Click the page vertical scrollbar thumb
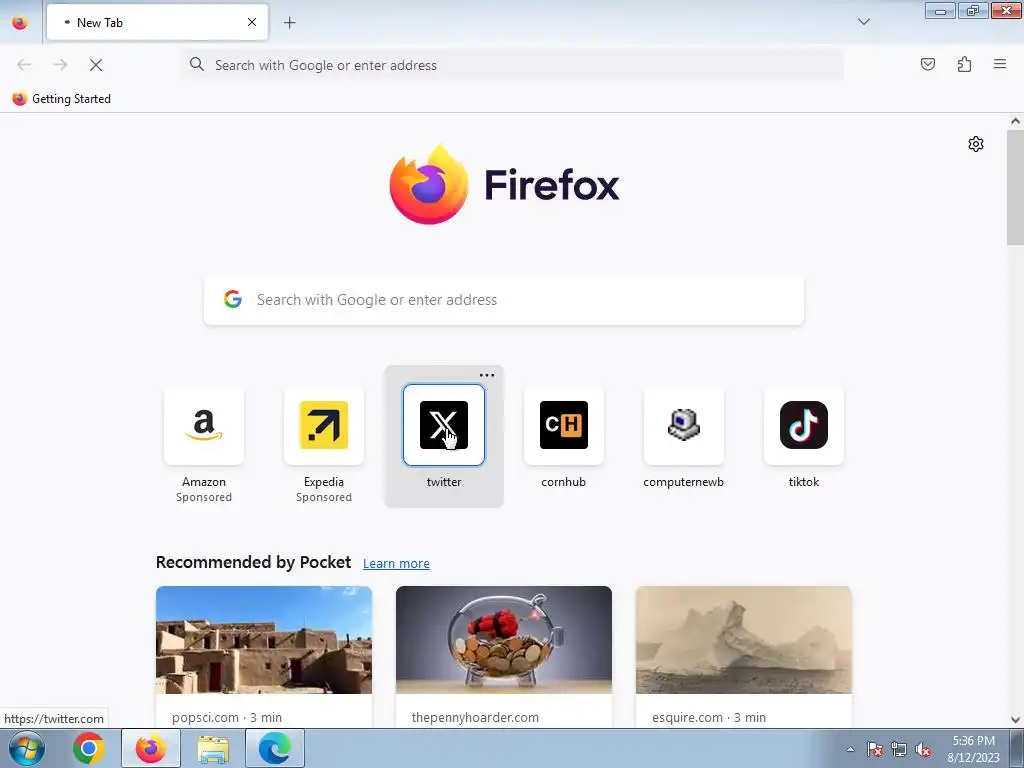The image size is (1024, 768). [x=1015, y=187]
